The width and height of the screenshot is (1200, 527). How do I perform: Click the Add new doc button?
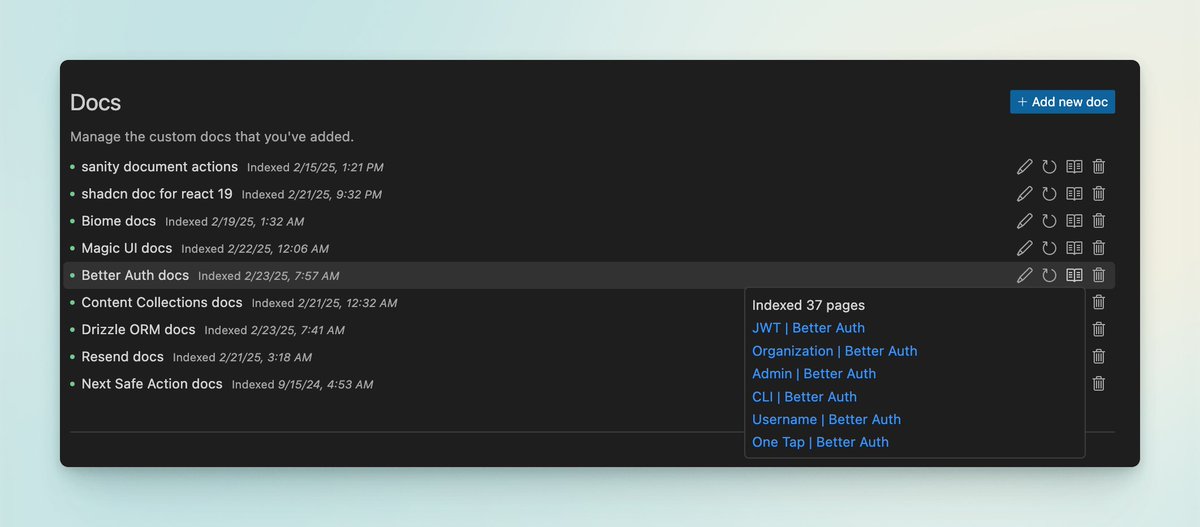tap(1062, 102)
